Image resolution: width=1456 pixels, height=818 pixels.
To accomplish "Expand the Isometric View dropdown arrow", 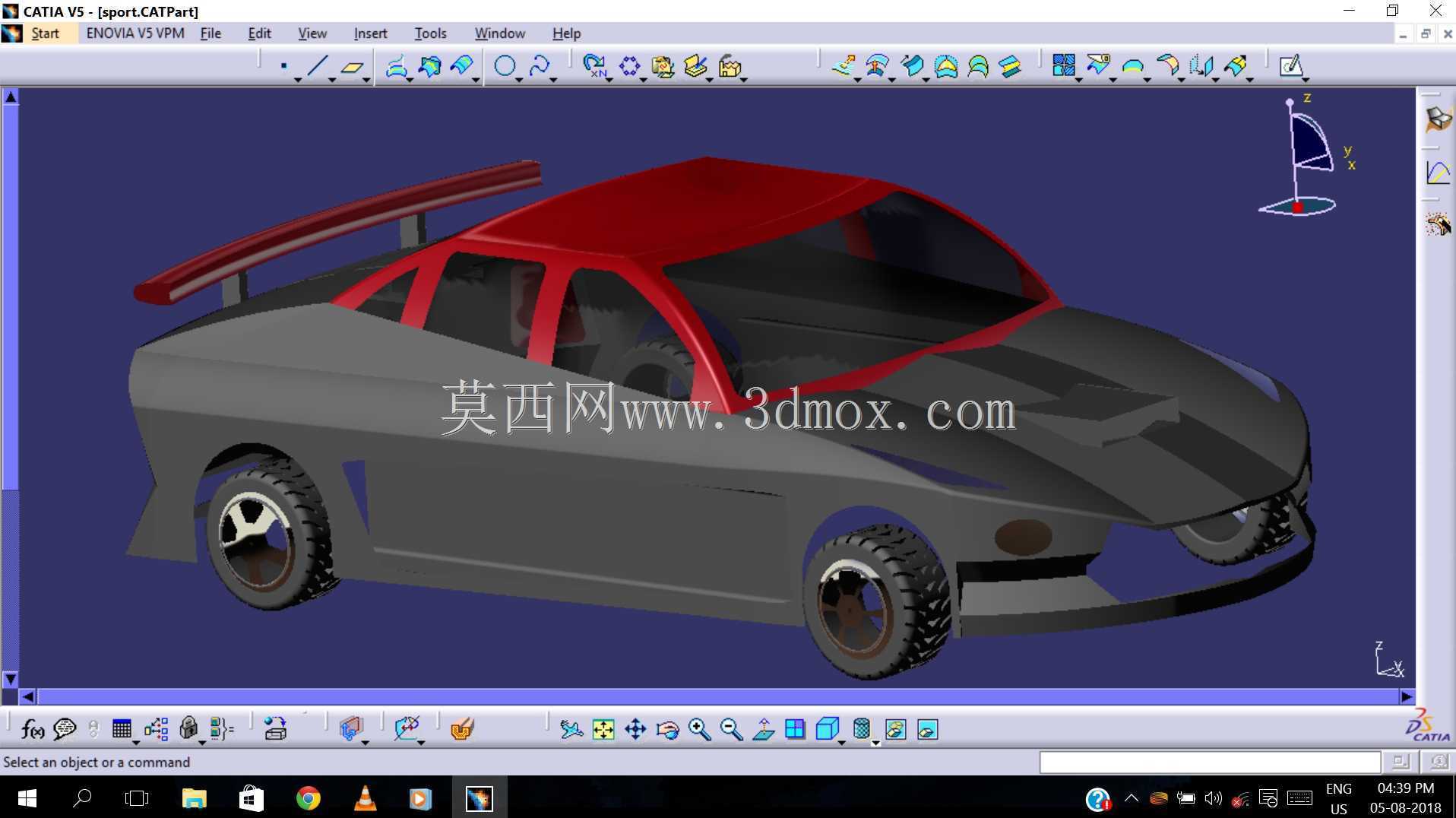I will pos(841,743).
